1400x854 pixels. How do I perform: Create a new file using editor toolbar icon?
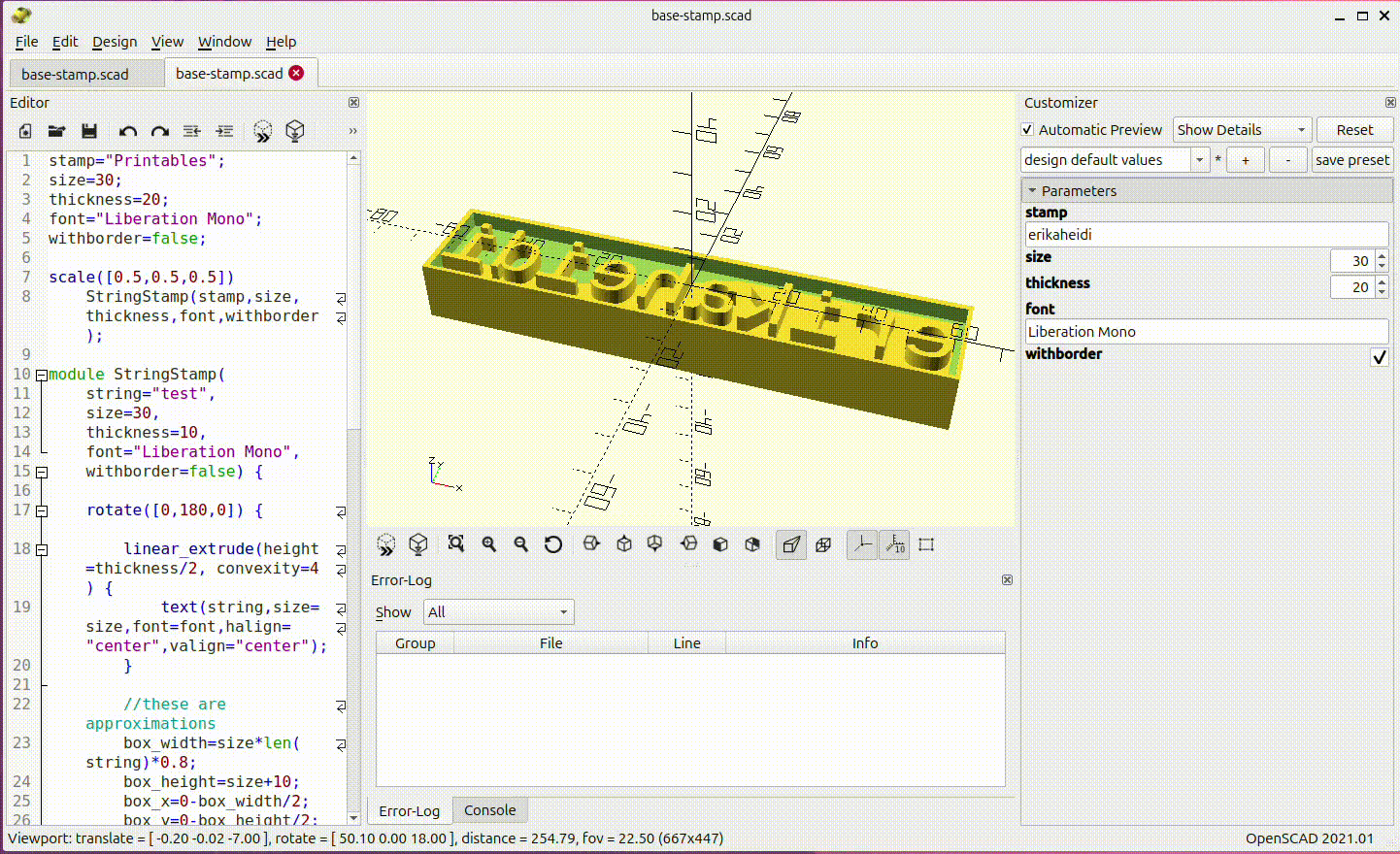pos(25,131)
